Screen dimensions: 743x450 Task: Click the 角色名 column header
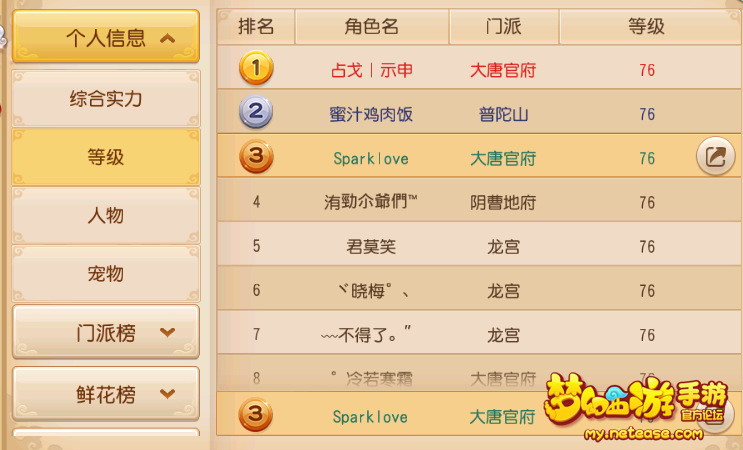[x=372, y=26]
